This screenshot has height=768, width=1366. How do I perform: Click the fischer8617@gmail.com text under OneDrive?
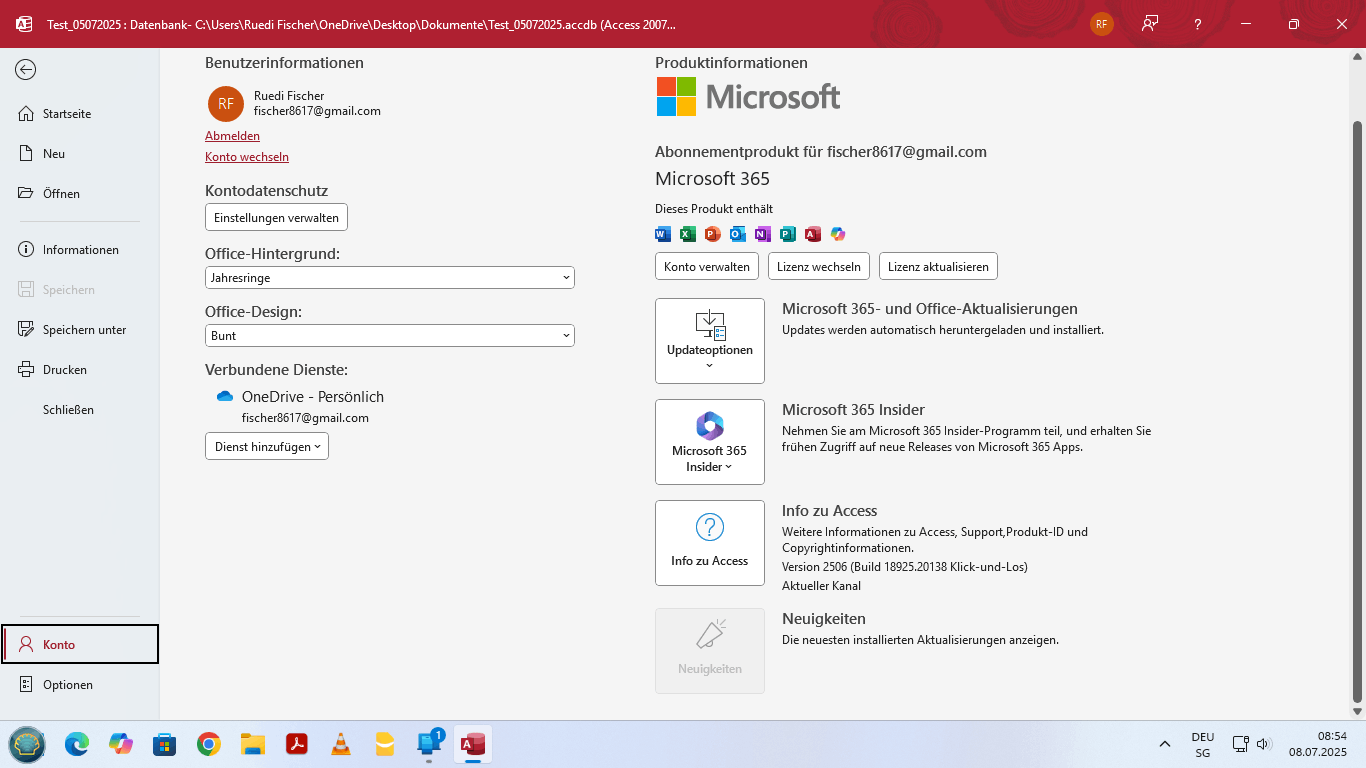(305, 418)
